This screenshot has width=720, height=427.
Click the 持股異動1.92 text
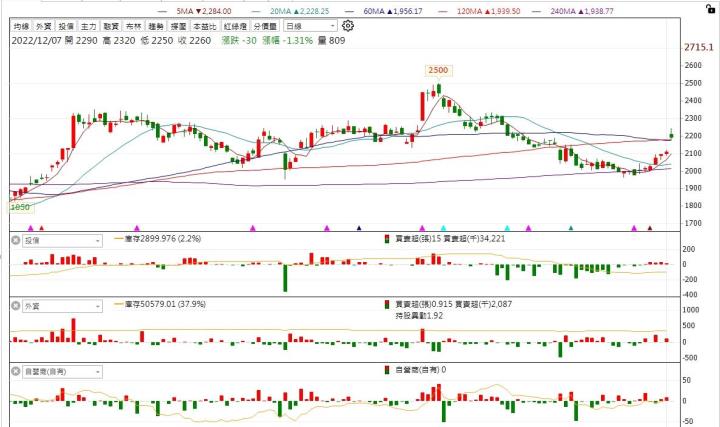pyautogui.click(x=419, y=316)
